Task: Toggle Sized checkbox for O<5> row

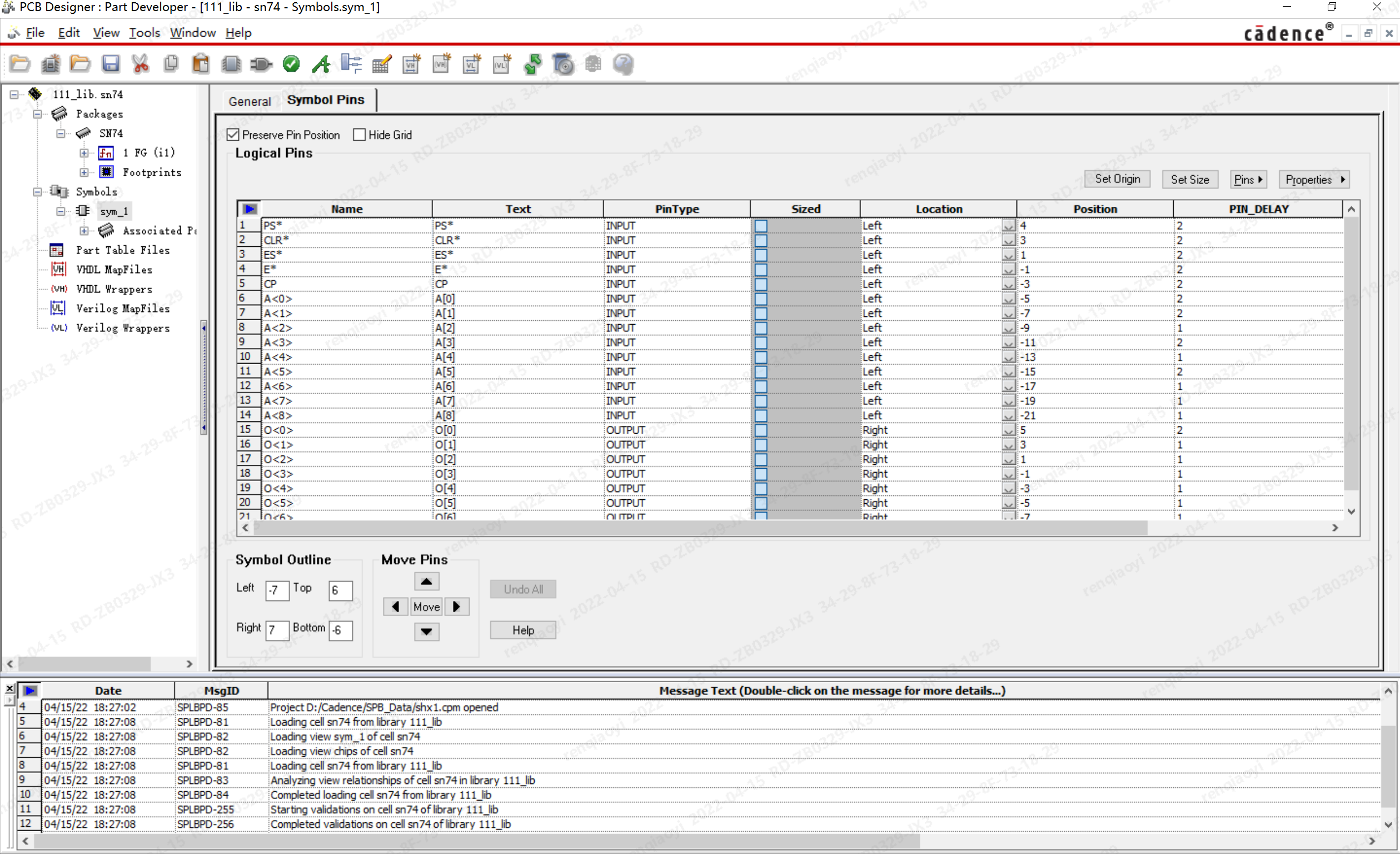Action: point(761,503)
